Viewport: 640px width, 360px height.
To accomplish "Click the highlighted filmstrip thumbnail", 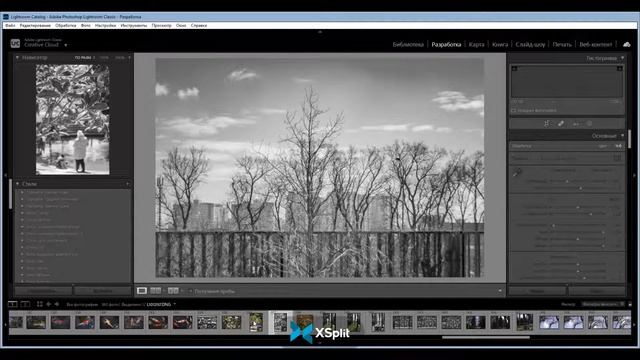I will (280, 322).
